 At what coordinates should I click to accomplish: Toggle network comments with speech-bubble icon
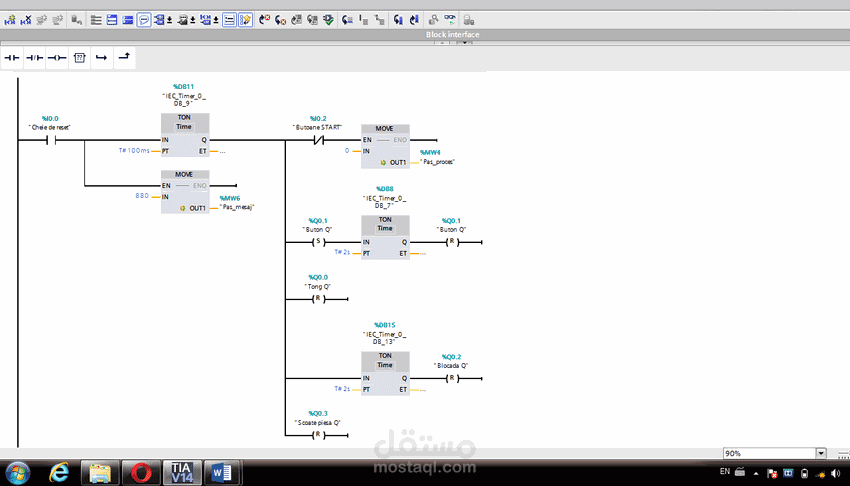144,20
